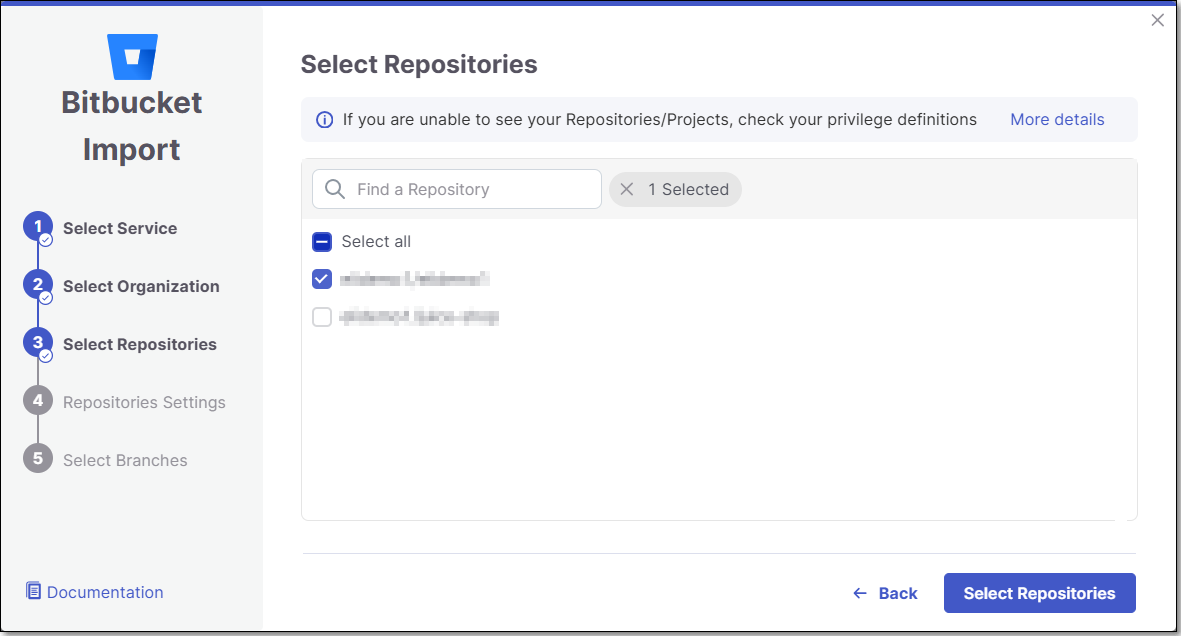Go to the Select Organization step label
Viewport: 1181px width, 636px height.
[141, 286]
